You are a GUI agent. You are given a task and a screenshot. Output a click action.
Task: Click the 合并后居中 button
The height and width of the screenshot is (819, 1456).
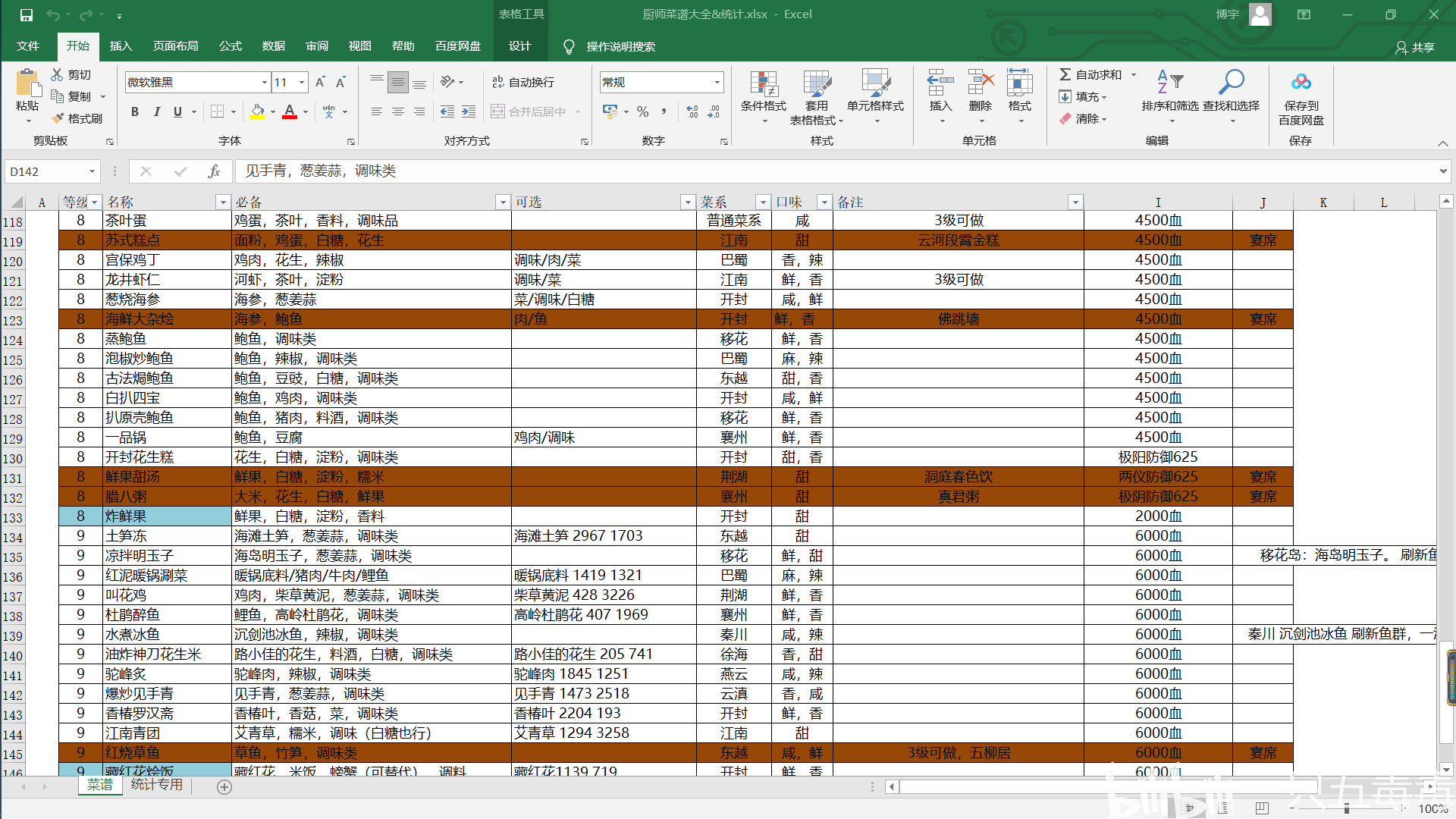pyautogui.click(x=529, y=111)
